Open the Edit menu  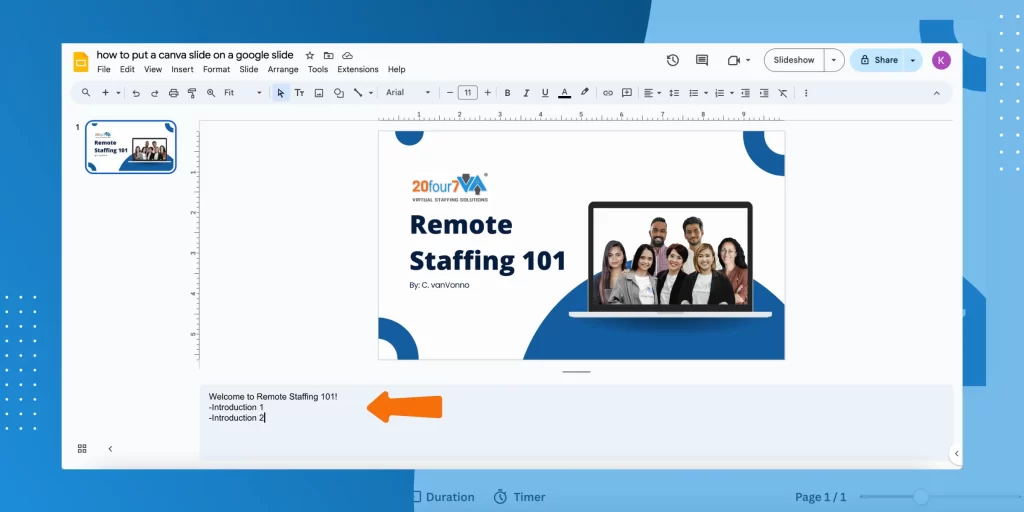(127, 69)
